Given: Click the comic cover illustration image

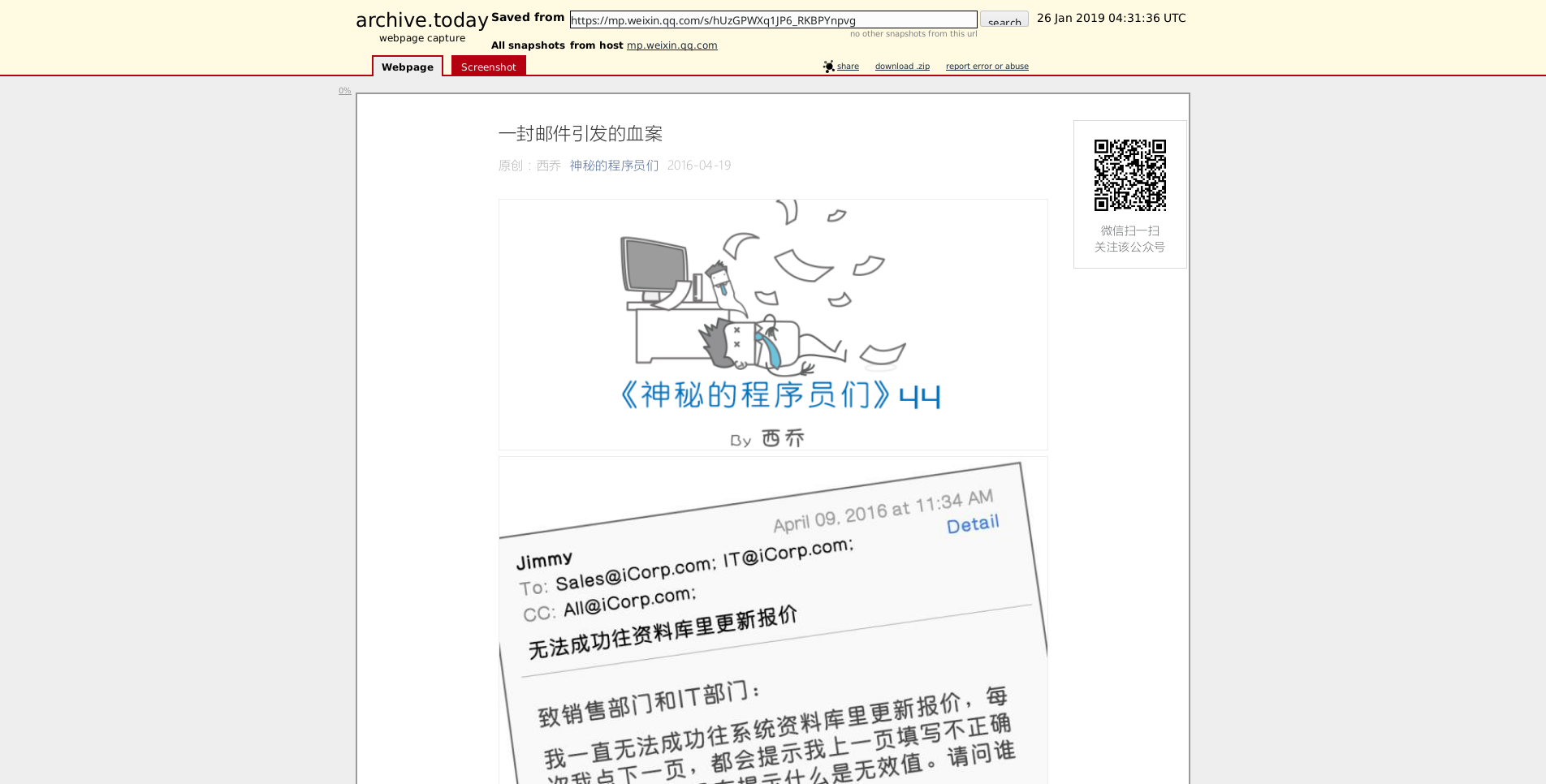Looking at the screenshot, I should click(772, 325).
